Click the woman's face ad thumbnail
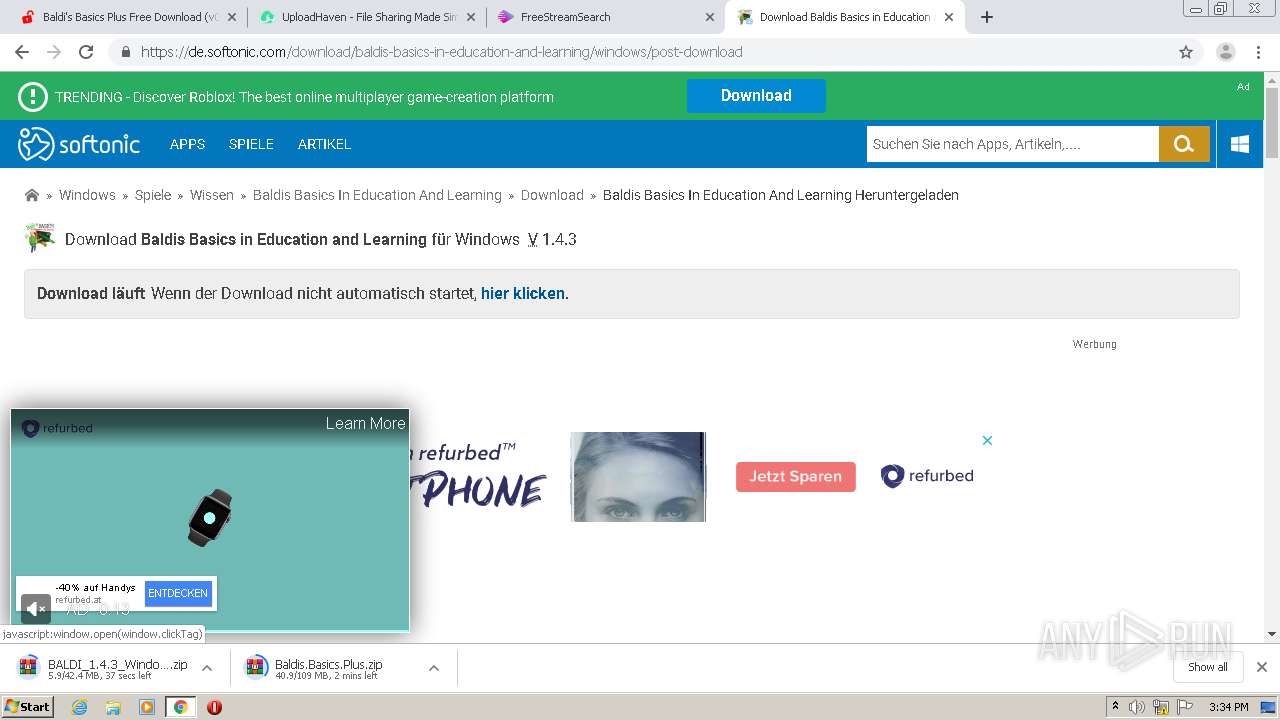Viewport: 1280px width, 720px height. point(638,477)
